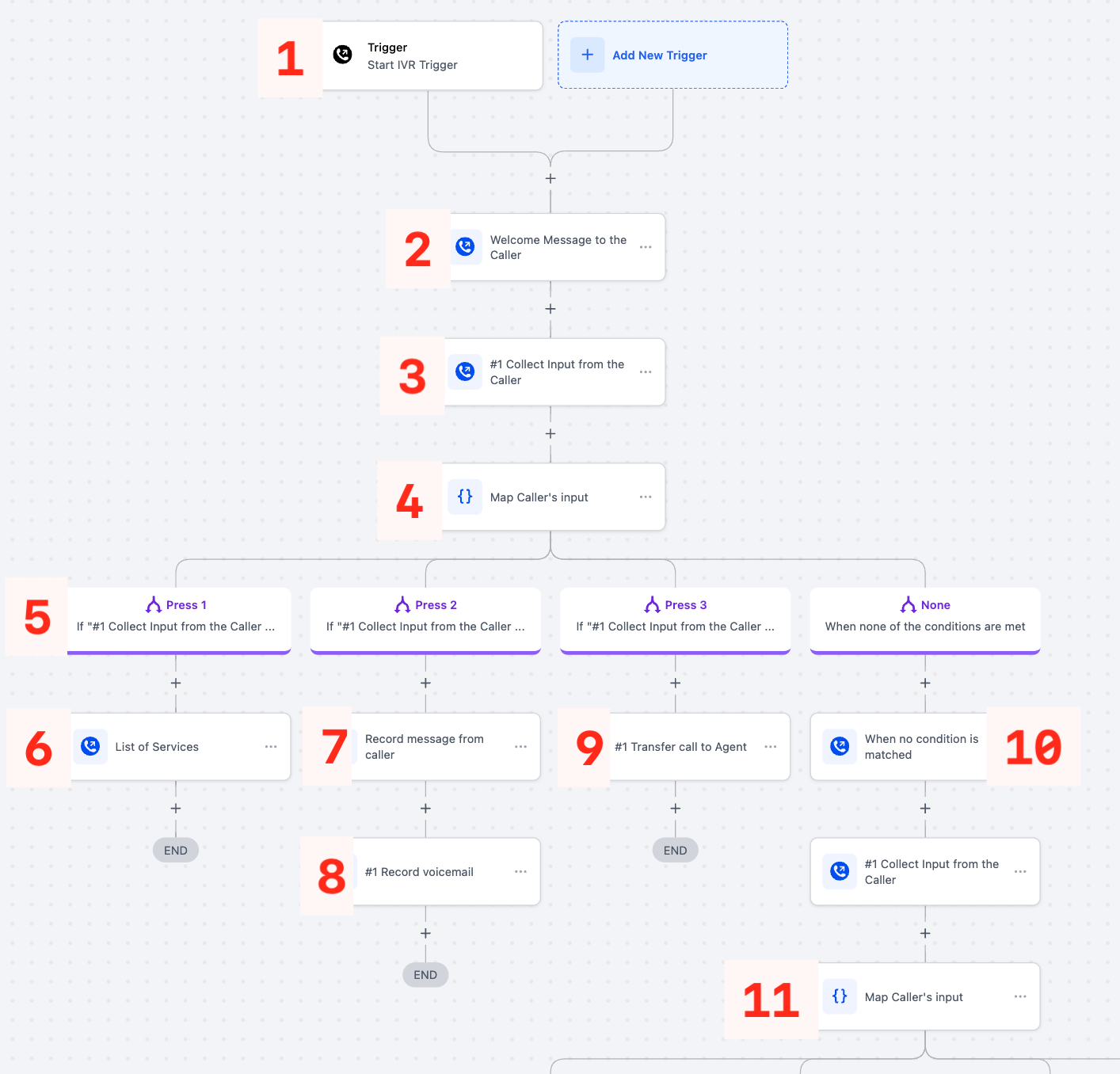Click the plus icon in Add New Trigger
This screenshot has width=1120, height=1074.
(x=587, y=55)
